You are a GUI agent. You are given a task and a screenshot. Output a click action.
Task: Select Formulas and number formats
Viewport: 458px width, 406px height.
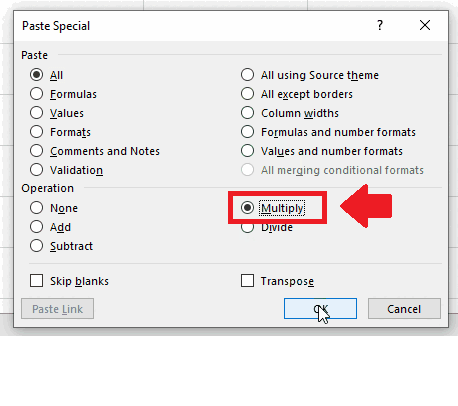tap(247, 132)
